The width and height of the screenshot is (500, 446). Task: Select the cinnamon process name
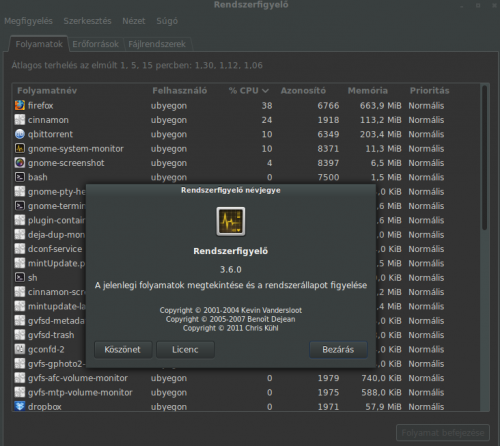point(48,120)
